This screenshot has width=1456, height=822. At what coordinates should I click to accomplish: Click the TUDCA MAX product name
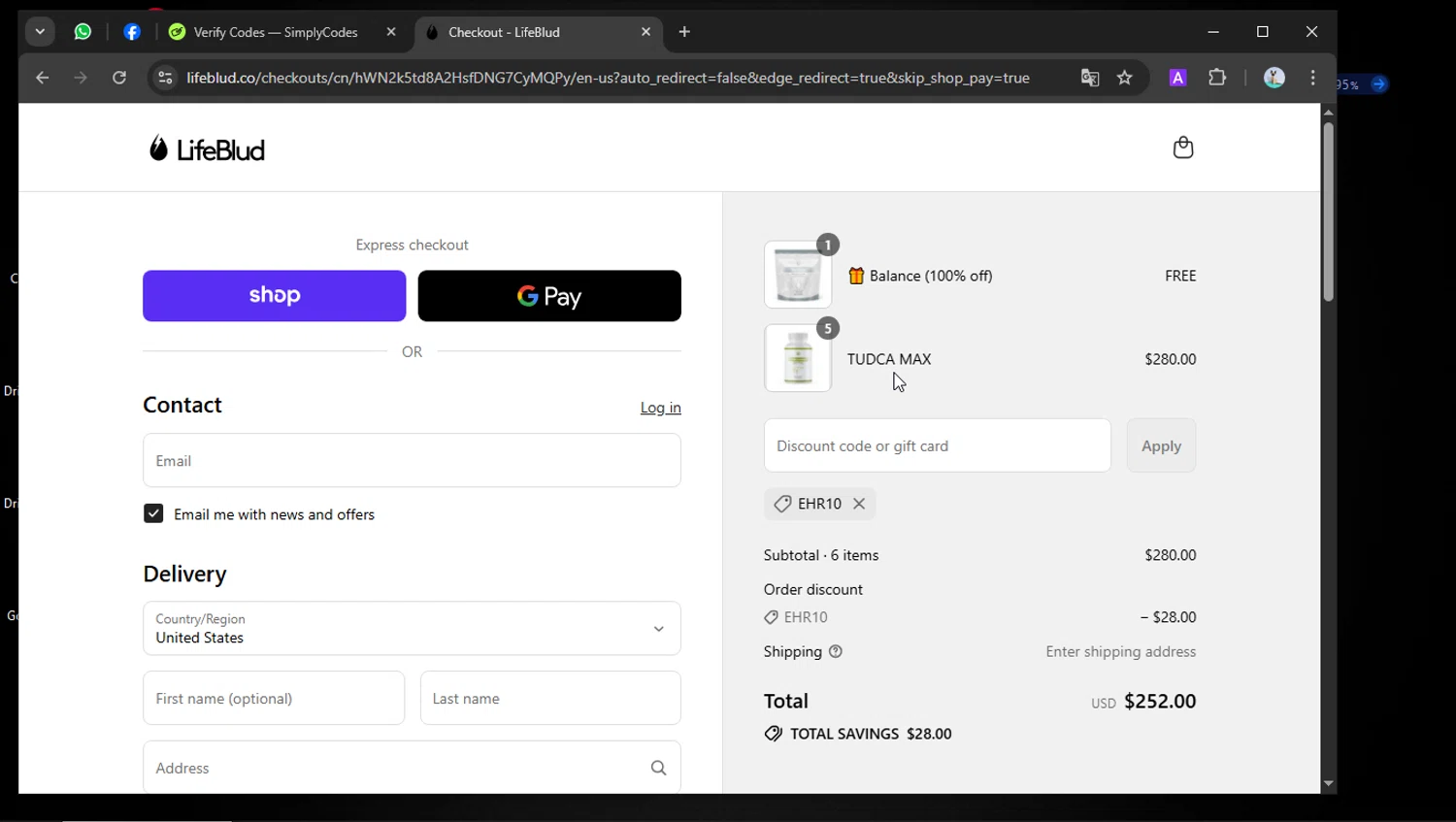point(889,359)
